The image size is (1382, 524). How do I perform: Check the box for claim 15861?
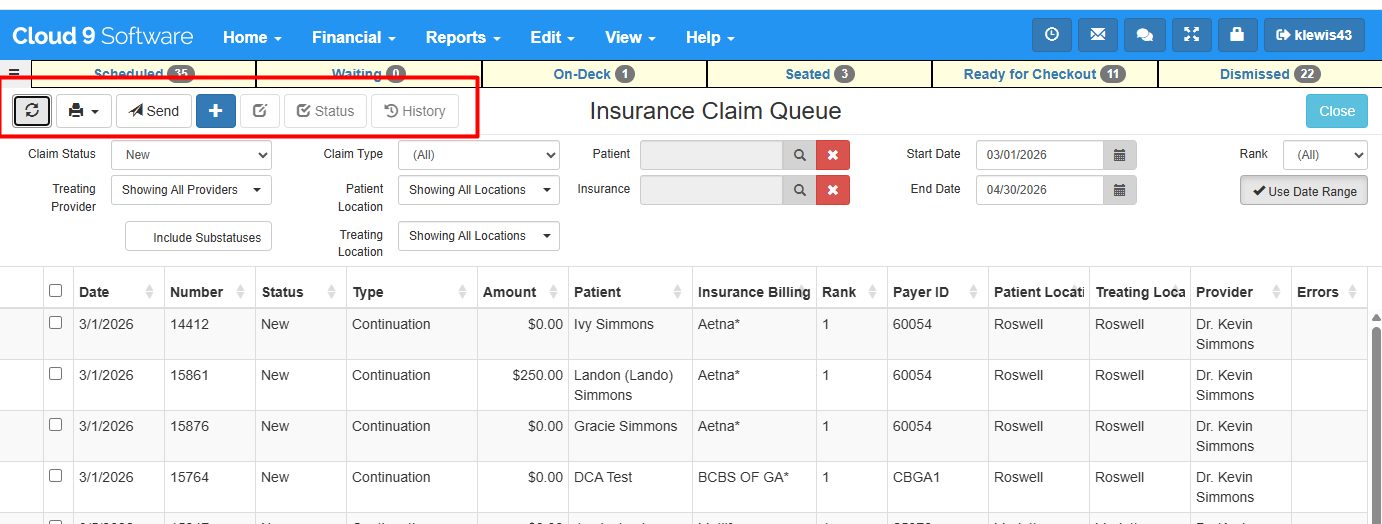pyautogui.click(x=56, y=374)
